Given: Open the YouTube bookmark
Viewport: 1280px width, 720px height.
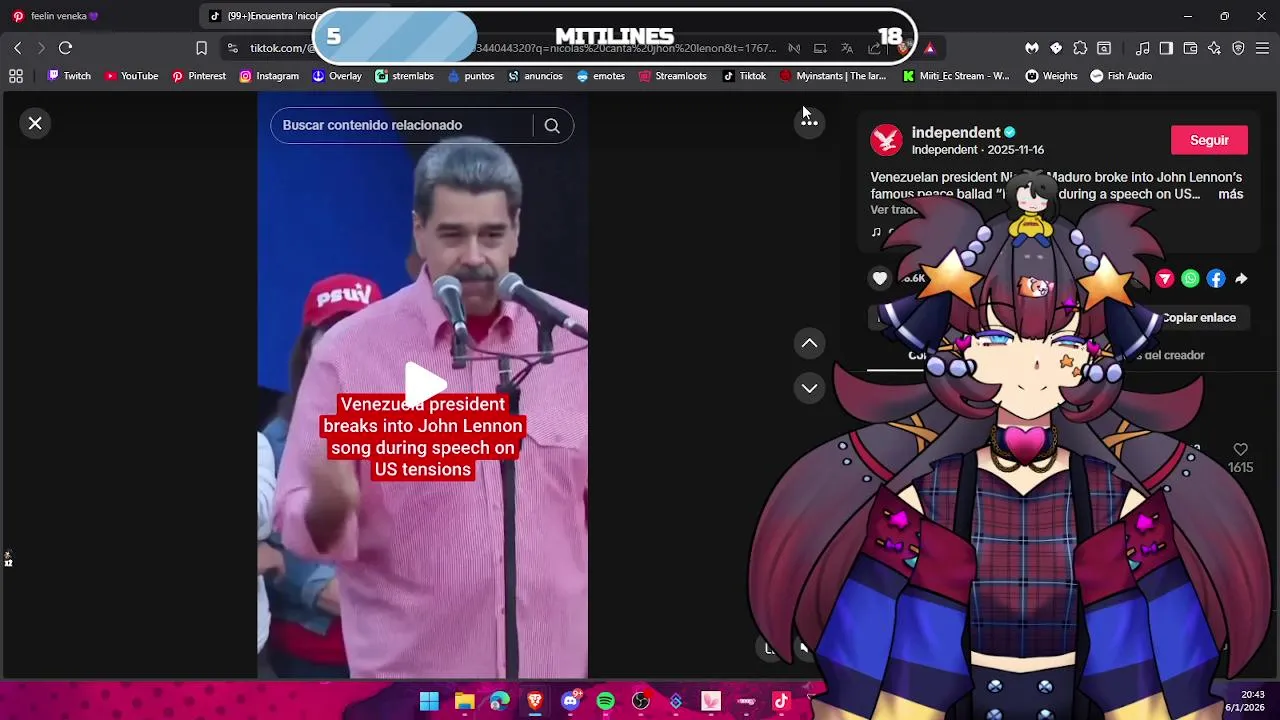Looking at the screenshot, I should pos(131,76).
